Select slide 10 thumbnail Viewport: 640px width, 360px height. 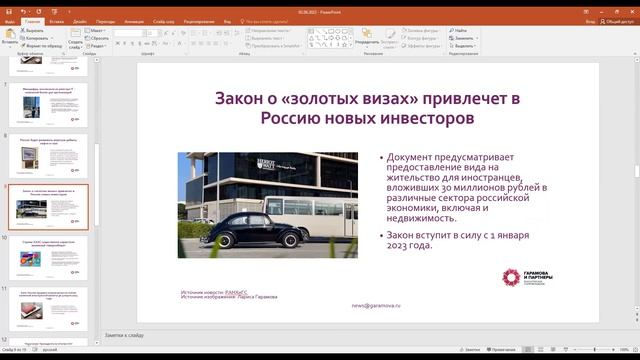point(48,258)
